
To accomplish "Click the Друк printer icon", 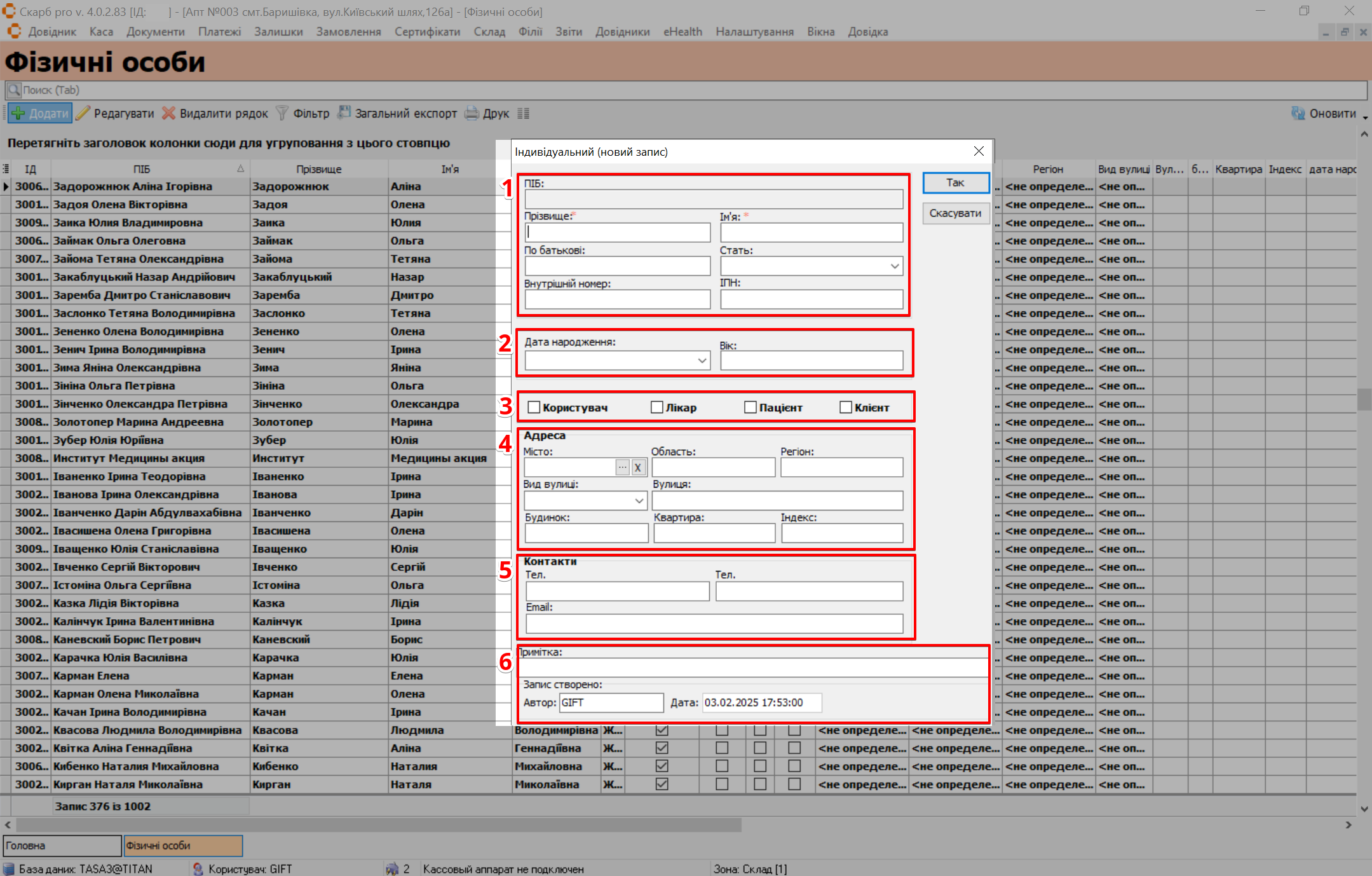I will tap(472, 114).
